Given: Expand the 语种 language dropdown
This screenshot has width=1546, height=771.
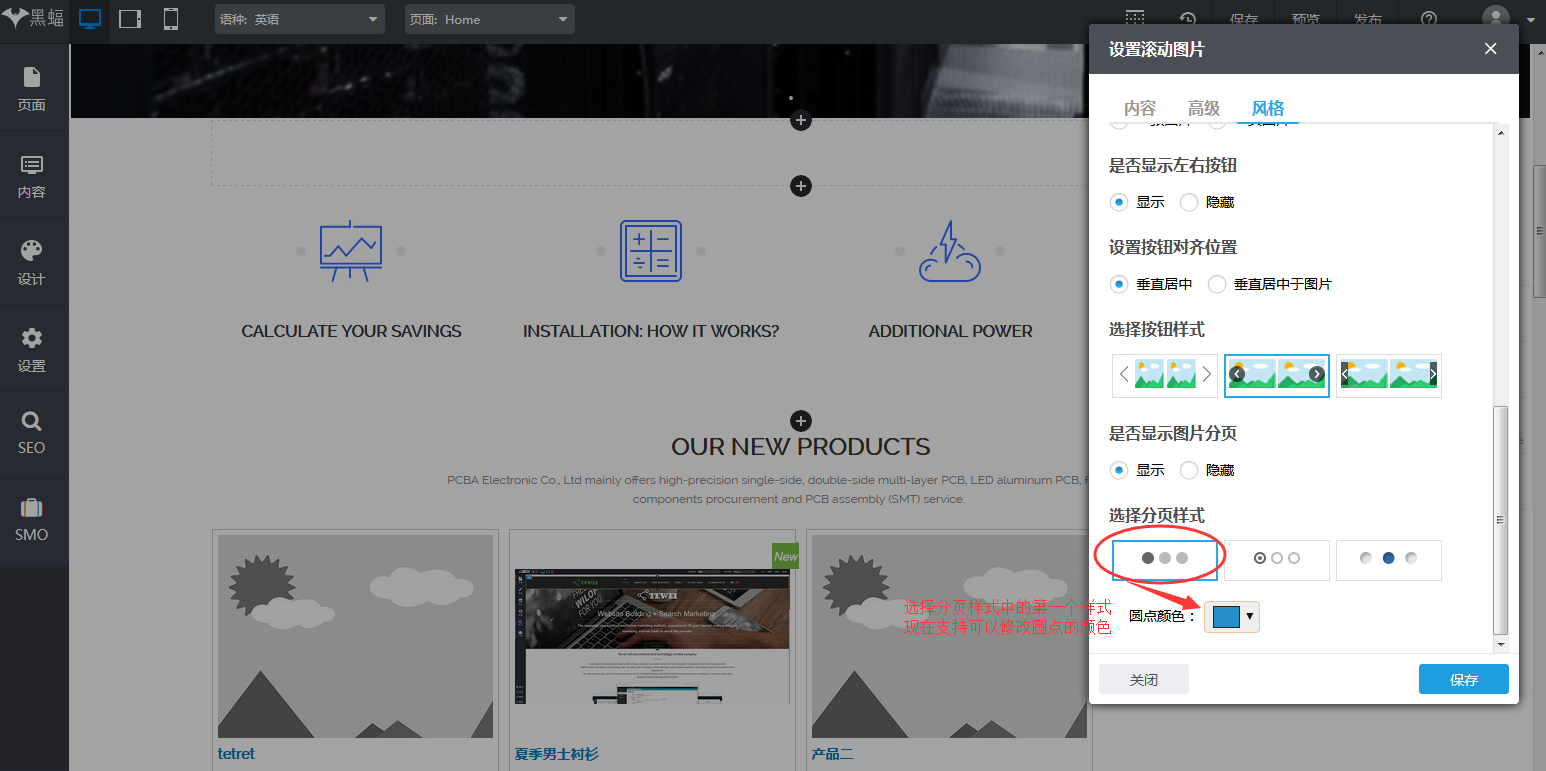Looking at the screenshot, I should click(x=299, y=19).
